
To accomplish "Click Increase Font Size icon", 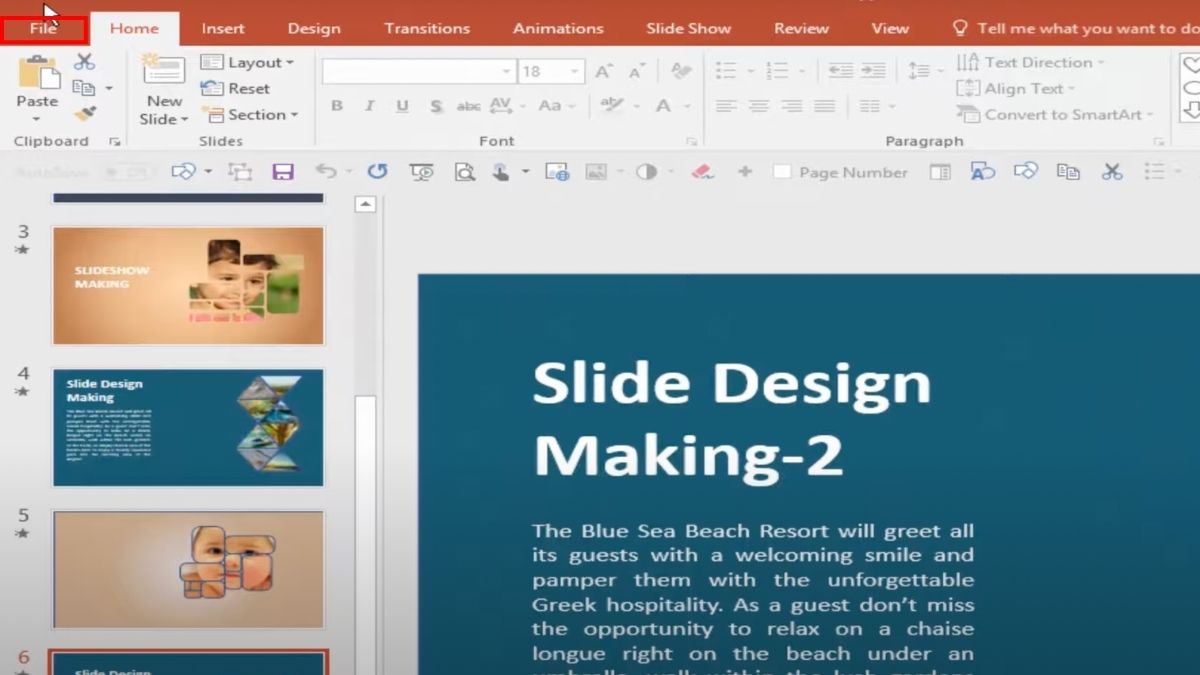I will point(604,71).
